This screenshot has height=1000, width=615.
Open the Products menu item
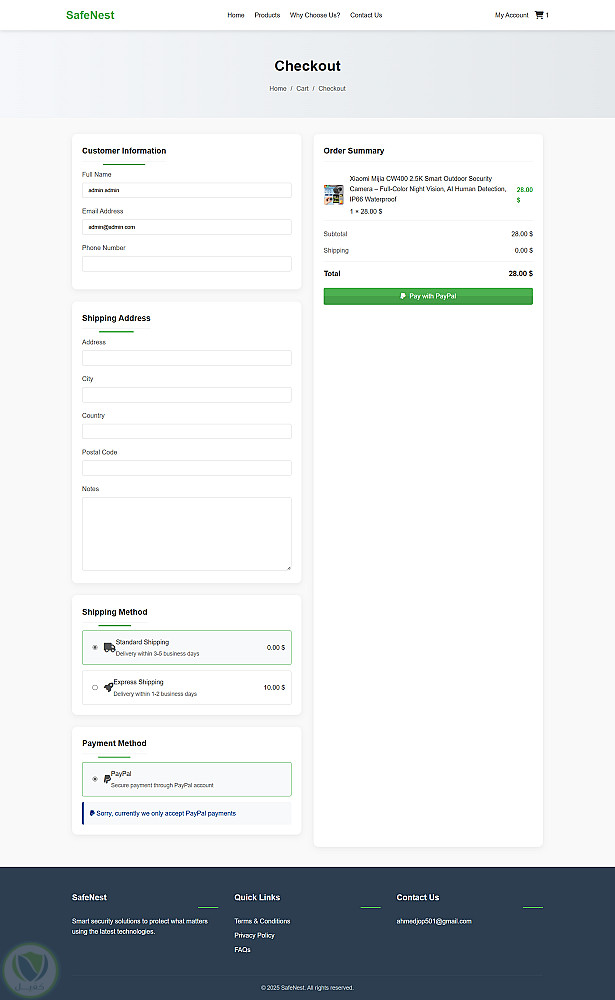pyautogui.click(x=267, y=15)
